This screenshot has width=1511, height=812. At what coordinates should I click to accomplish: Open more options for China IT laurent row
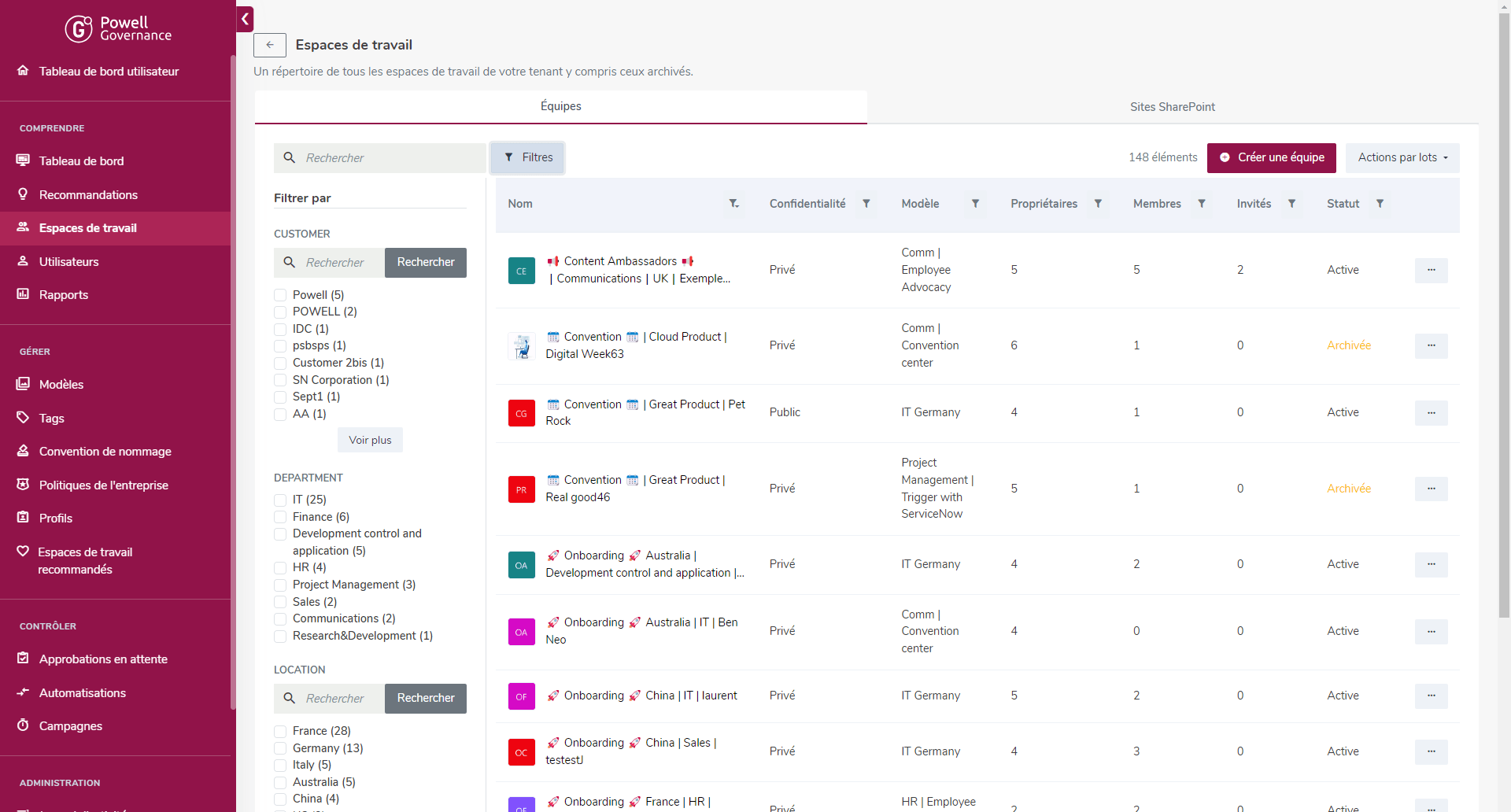(x=1431, y=696)
